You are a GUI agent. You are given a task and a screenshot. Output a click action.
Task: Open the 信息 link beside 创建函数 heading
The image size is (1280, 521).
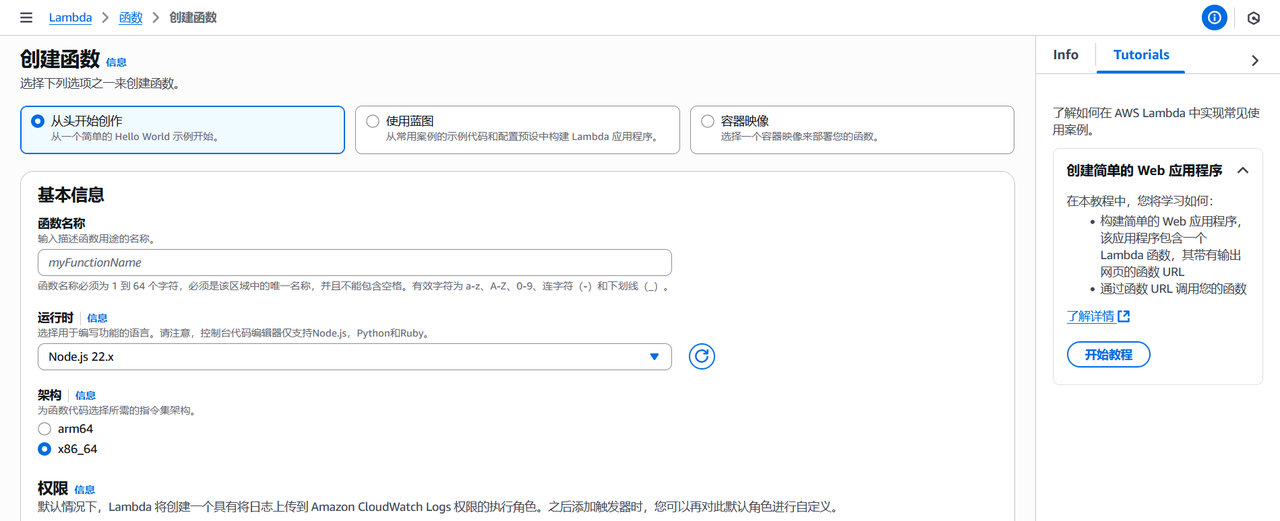coord(117,62)
